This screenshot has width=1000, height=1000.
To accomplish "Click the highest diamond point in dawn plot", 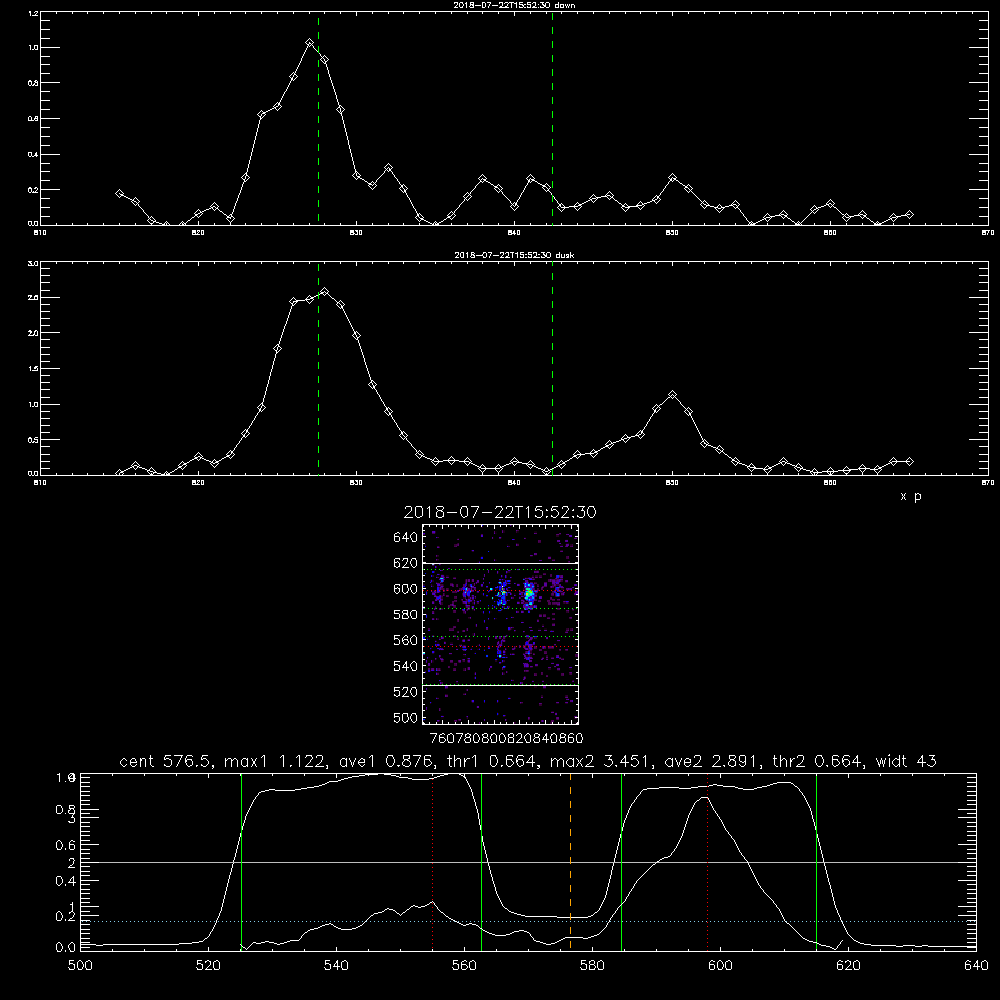I will [309, 43].
